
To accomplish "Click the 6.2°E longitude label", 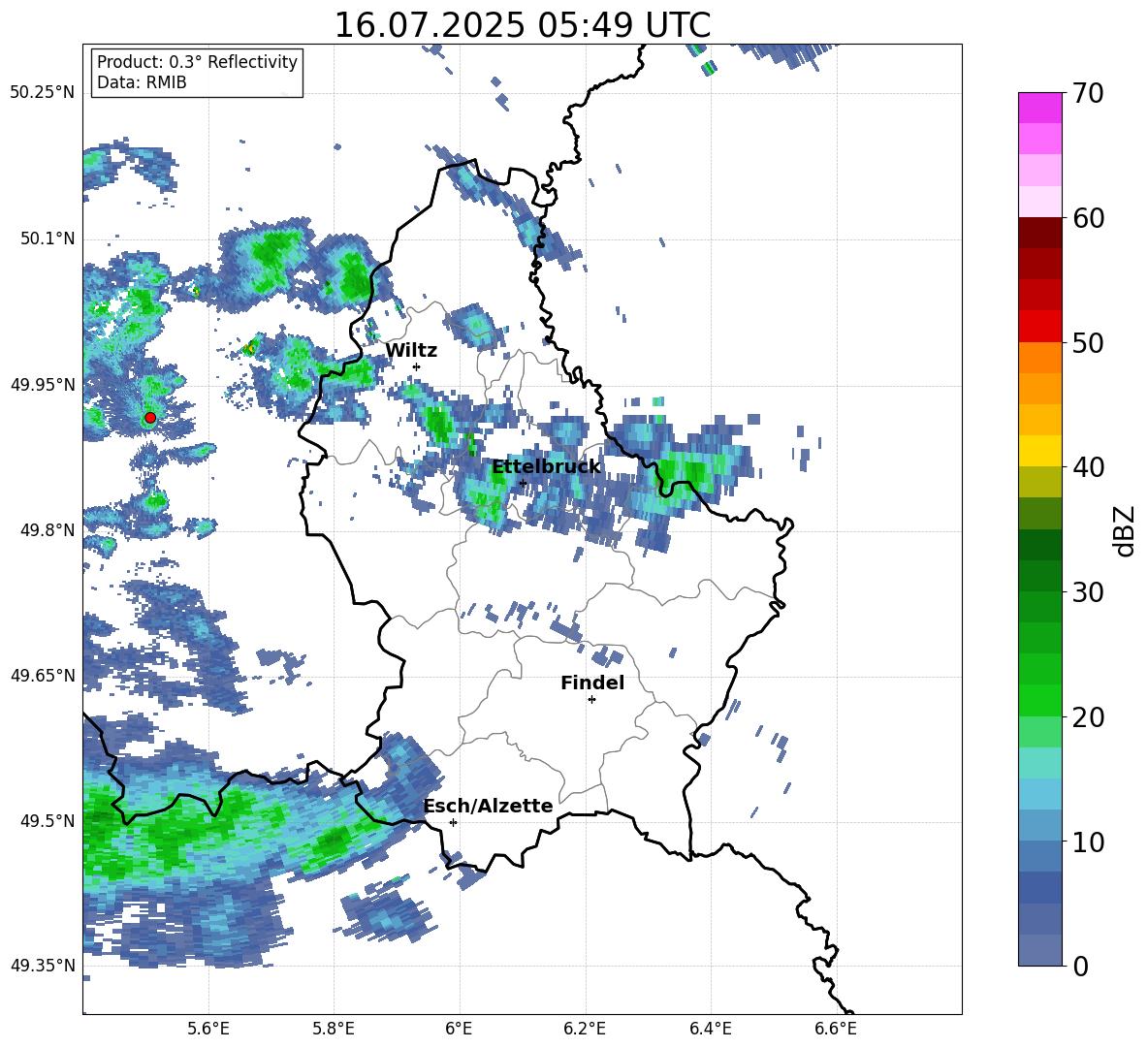I will (585, 1029).
